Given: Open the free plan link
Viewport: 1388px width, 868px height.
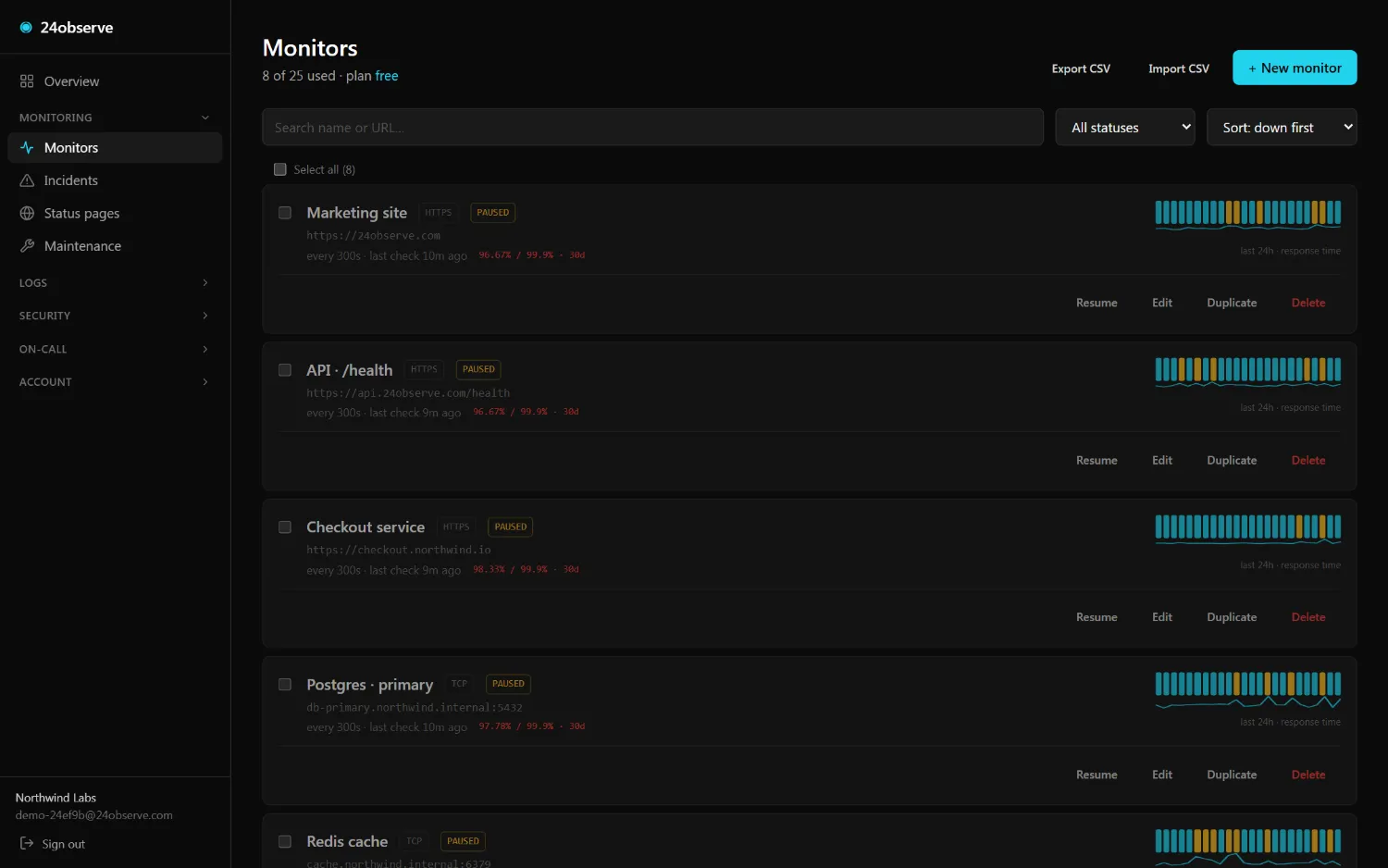Looking at the screenshot, I should coord(387,76).
